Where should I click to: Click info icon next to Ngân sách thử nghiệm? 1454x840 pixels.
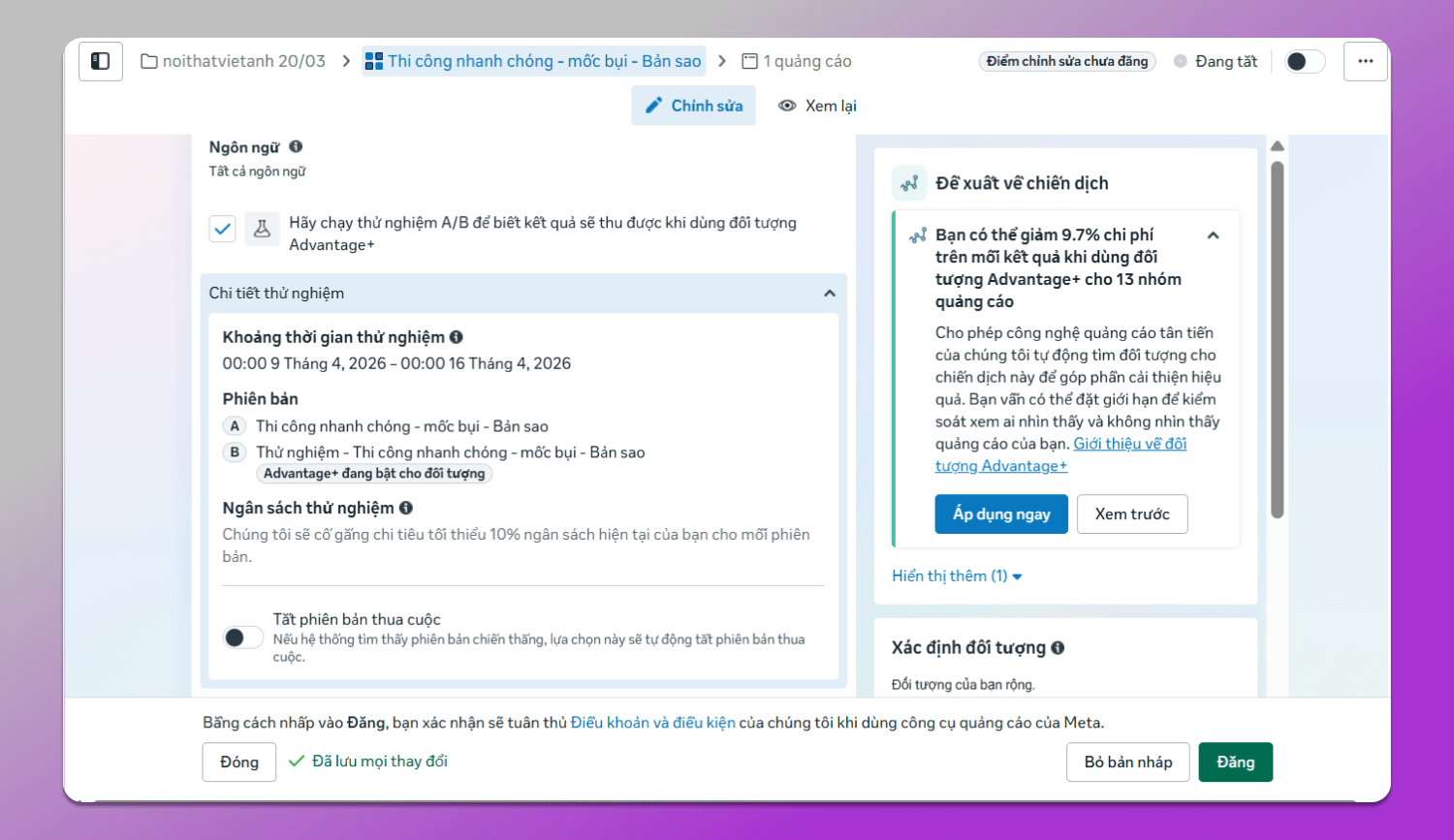coord(406,508)
